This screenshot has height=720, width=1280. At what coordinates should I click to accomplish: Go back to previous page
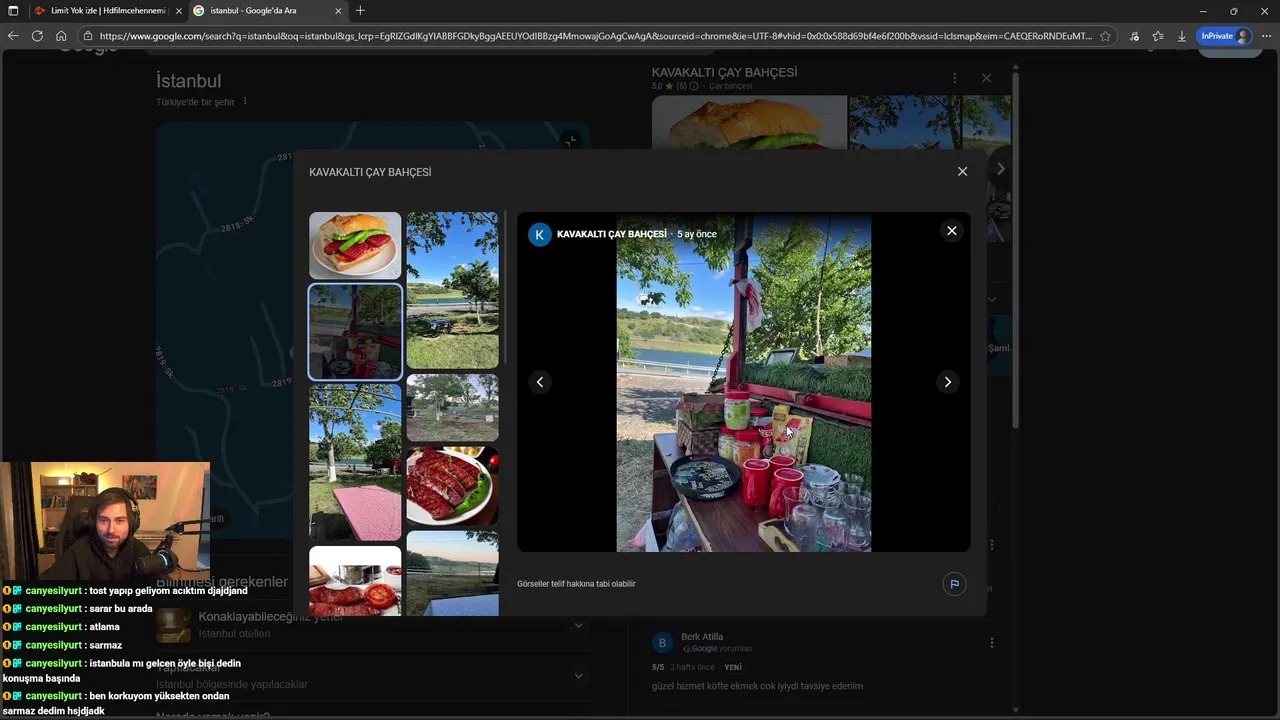[x=13, y=36]
